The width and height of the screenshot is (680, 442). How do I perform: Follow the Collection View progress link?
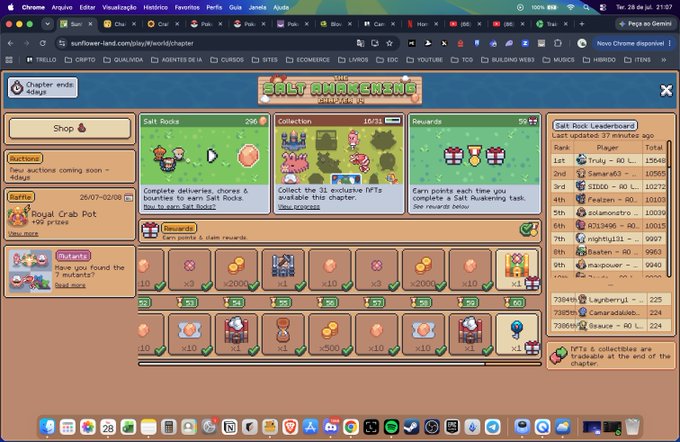coord(299,206)
